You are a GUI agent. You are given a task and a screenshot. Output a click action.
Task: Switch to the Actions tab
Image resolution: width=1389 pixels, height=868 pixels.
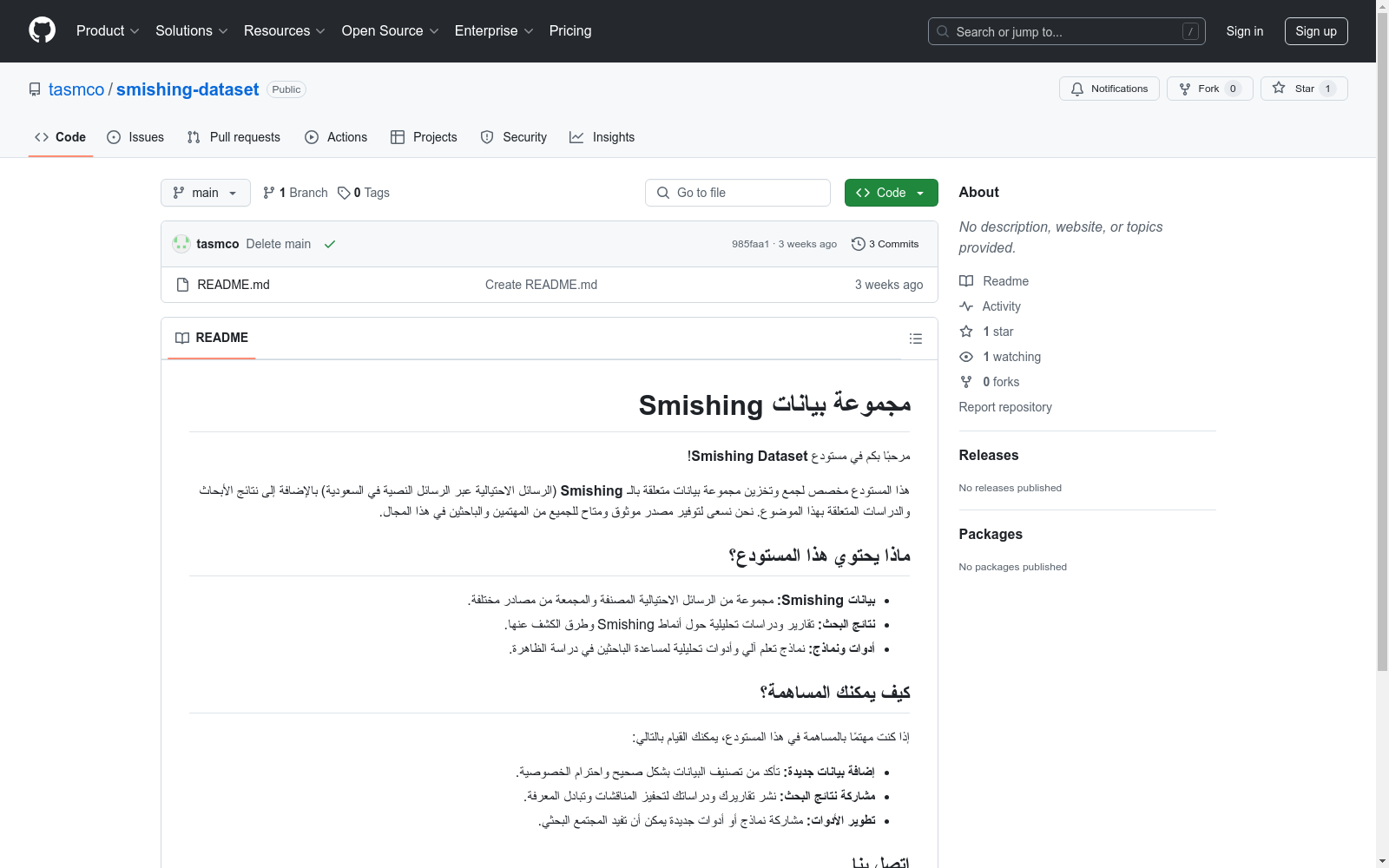click(336, 137)
